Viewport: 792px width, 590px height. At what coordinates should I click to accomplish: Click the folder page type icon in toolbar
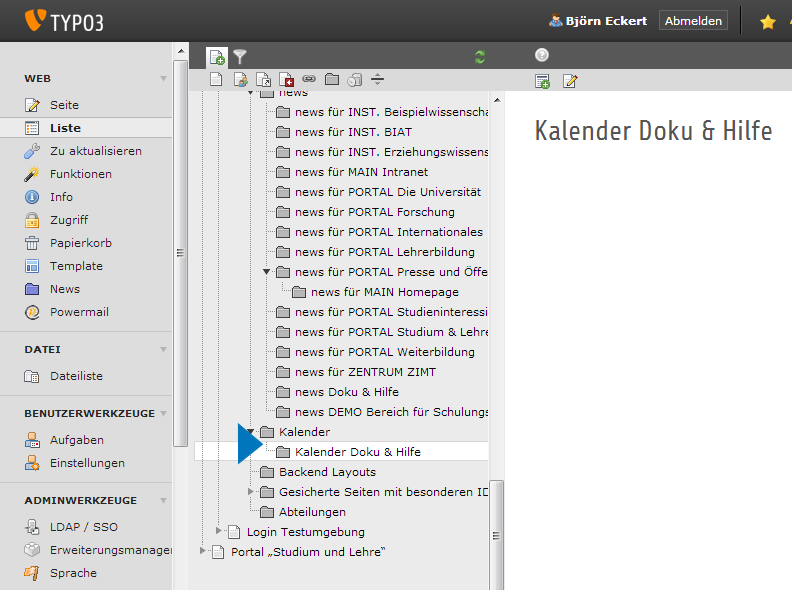[x=332, y=79]
